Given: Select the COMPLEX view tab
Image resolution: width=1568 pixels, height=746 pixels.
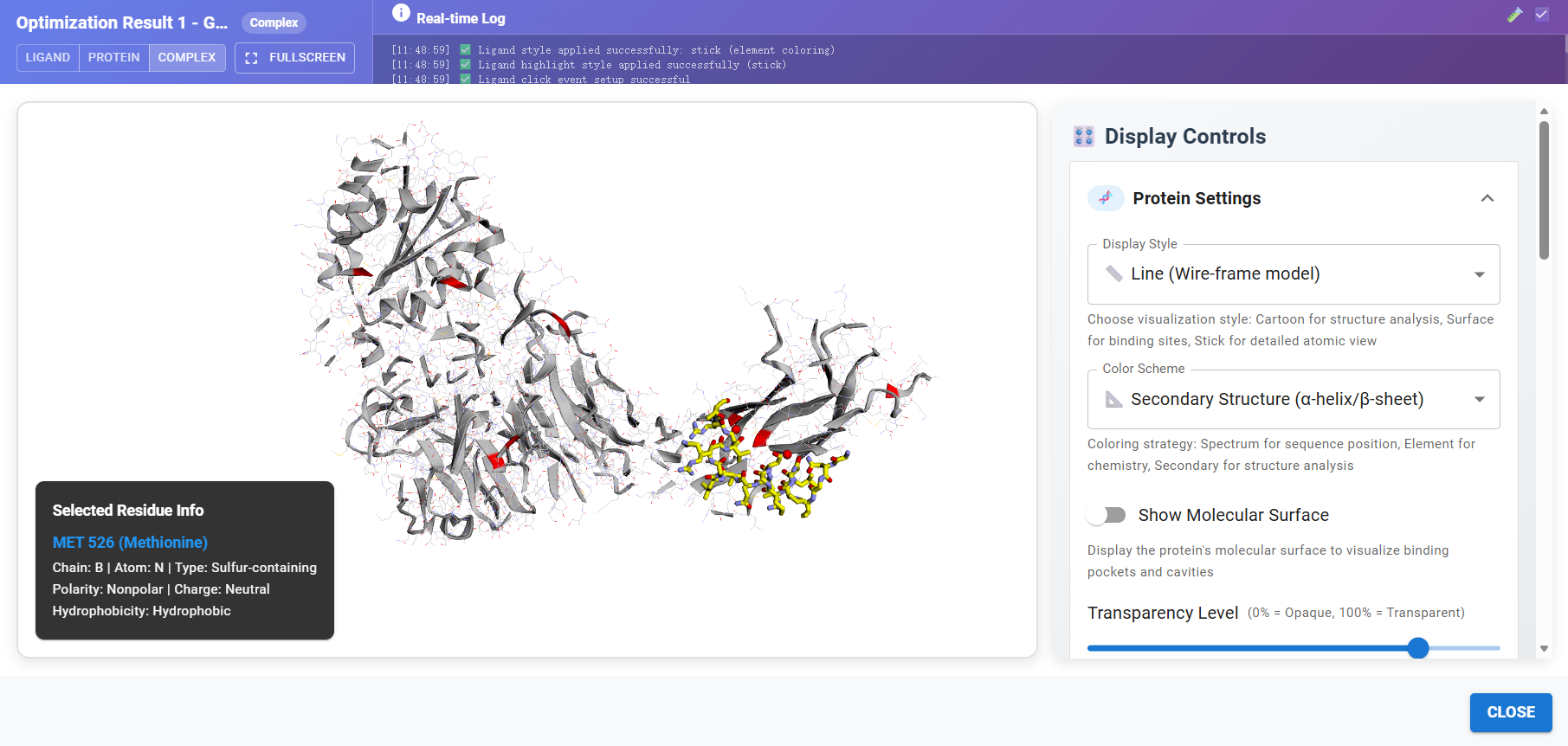Looking at the screenshot, I should pos(187,58).
